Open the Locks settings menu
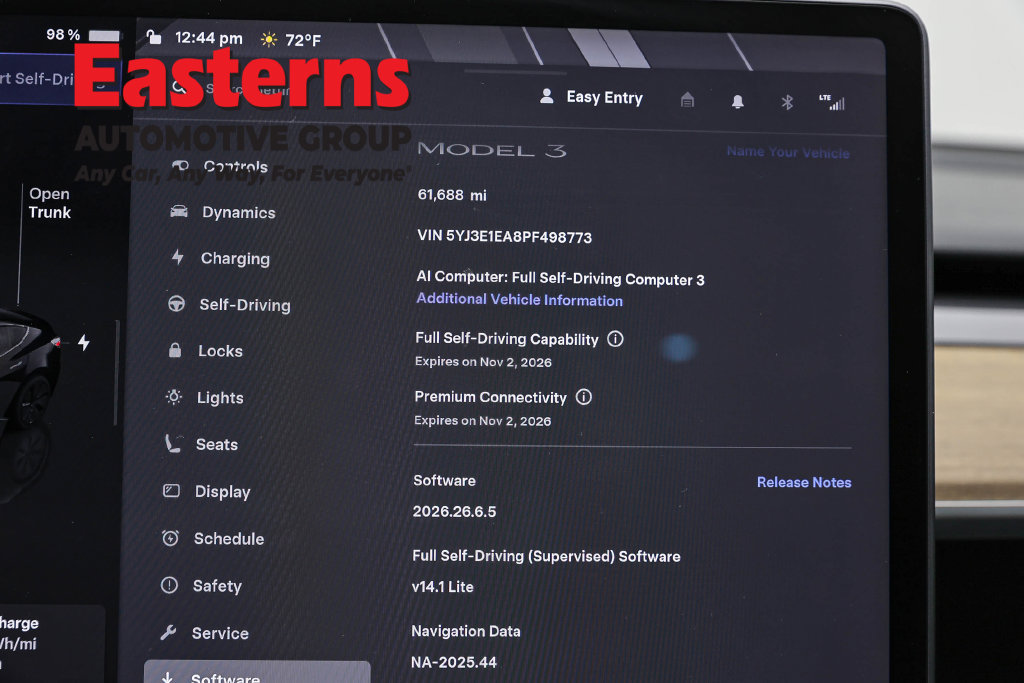 [x=205, y=351]
